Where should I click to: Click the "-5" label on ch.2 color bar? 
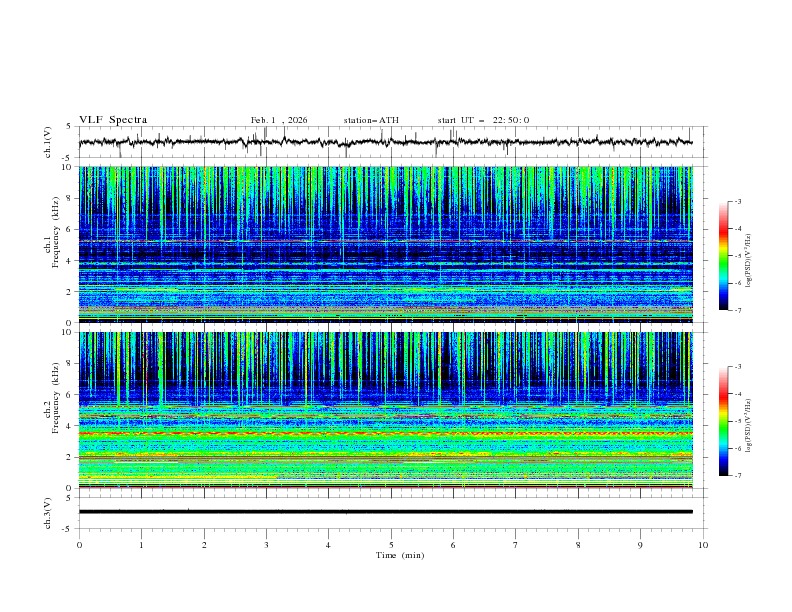(x=737, y=421)
